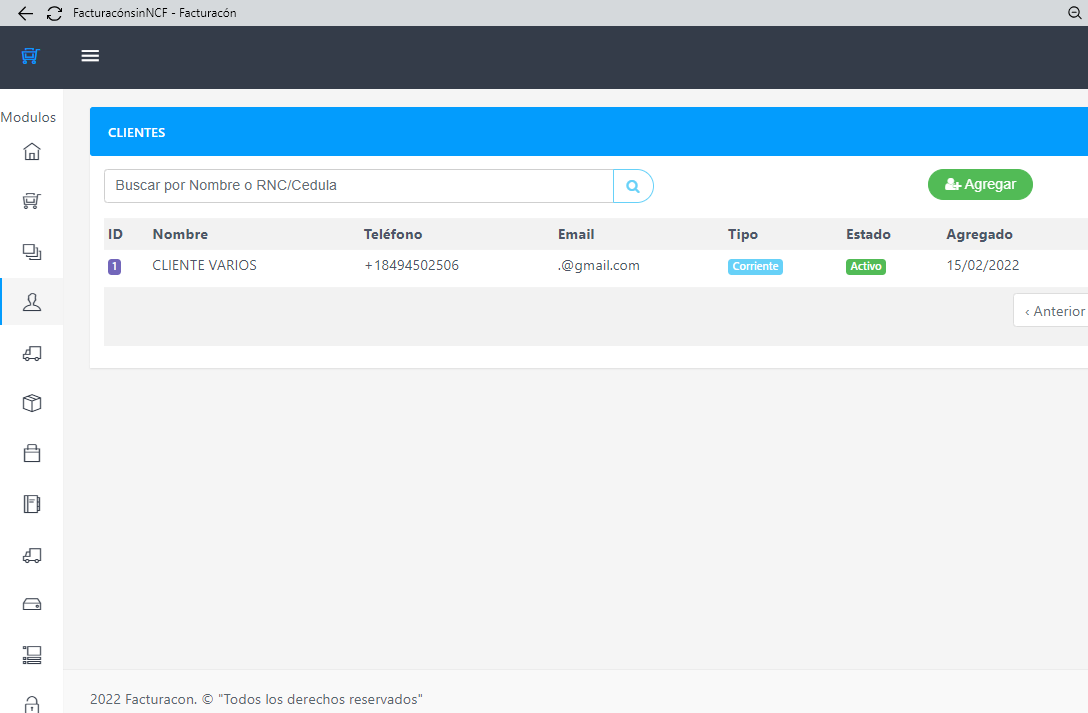Open the delivery truck module below Clients icon
This screenshot has height=713, width=1088.
(32, 353)
